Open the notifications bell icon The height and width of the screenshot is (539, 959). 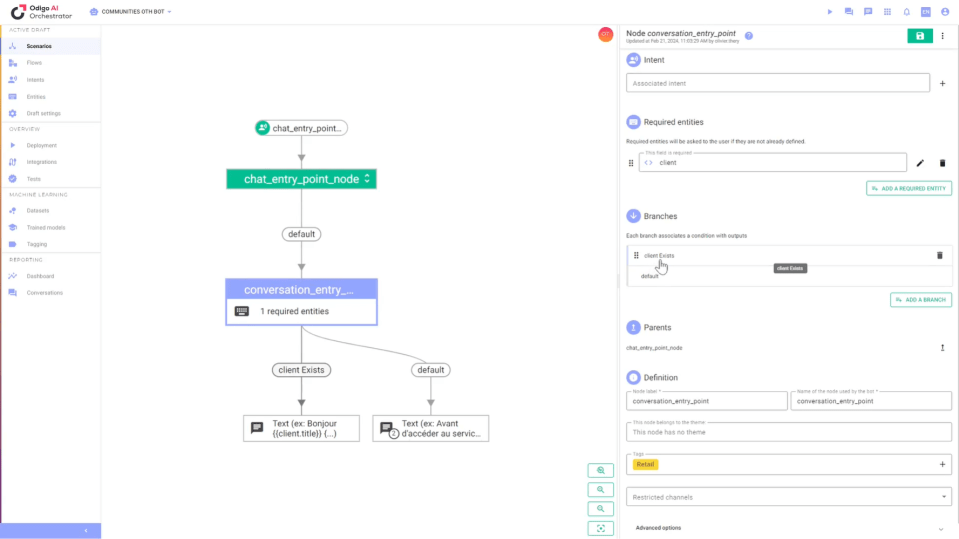907,12
